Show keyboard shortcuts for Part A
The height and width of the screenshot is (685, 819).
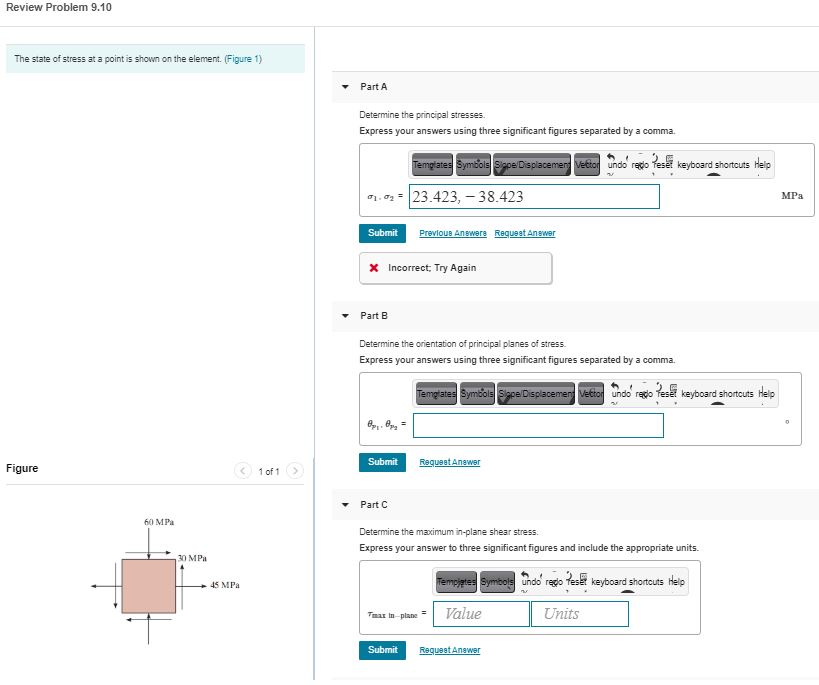pos(713,165)
